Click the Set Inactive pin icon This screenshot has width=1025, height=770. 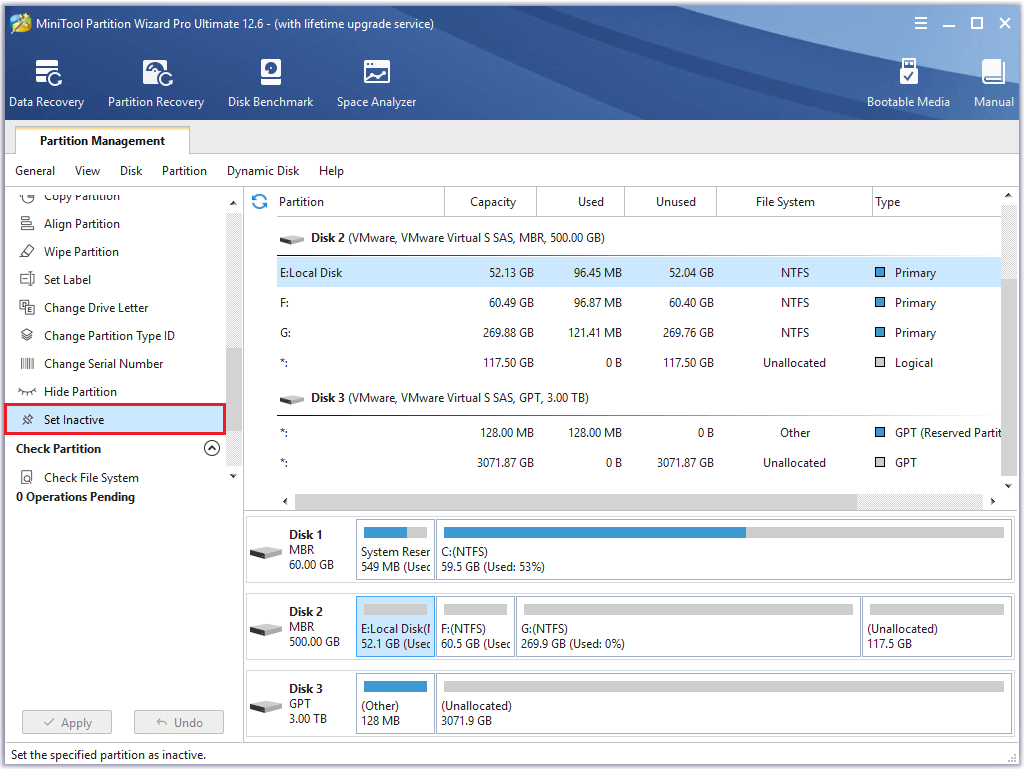27,420
